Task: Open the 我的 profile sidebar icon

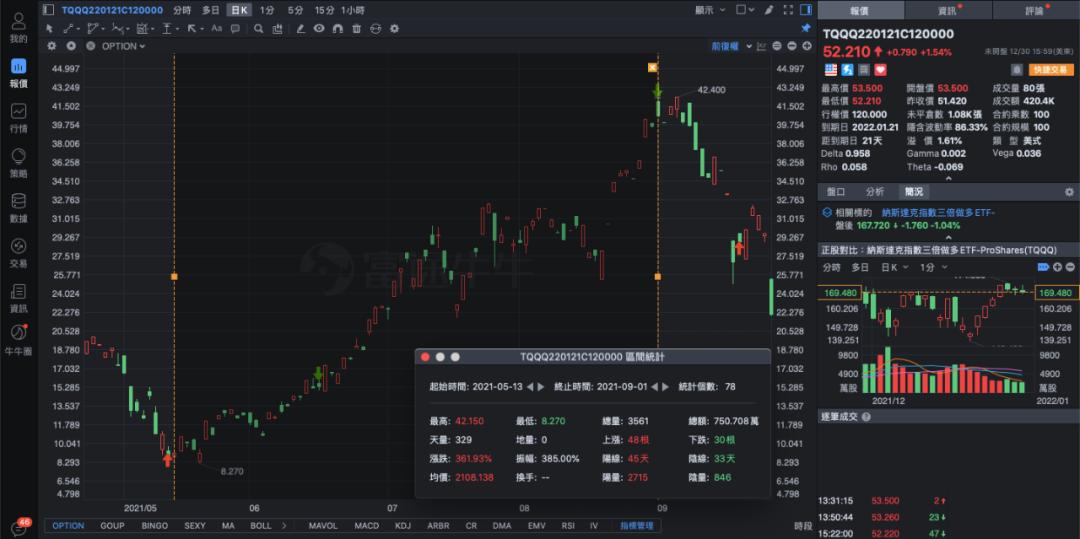Action: point(19,28)
